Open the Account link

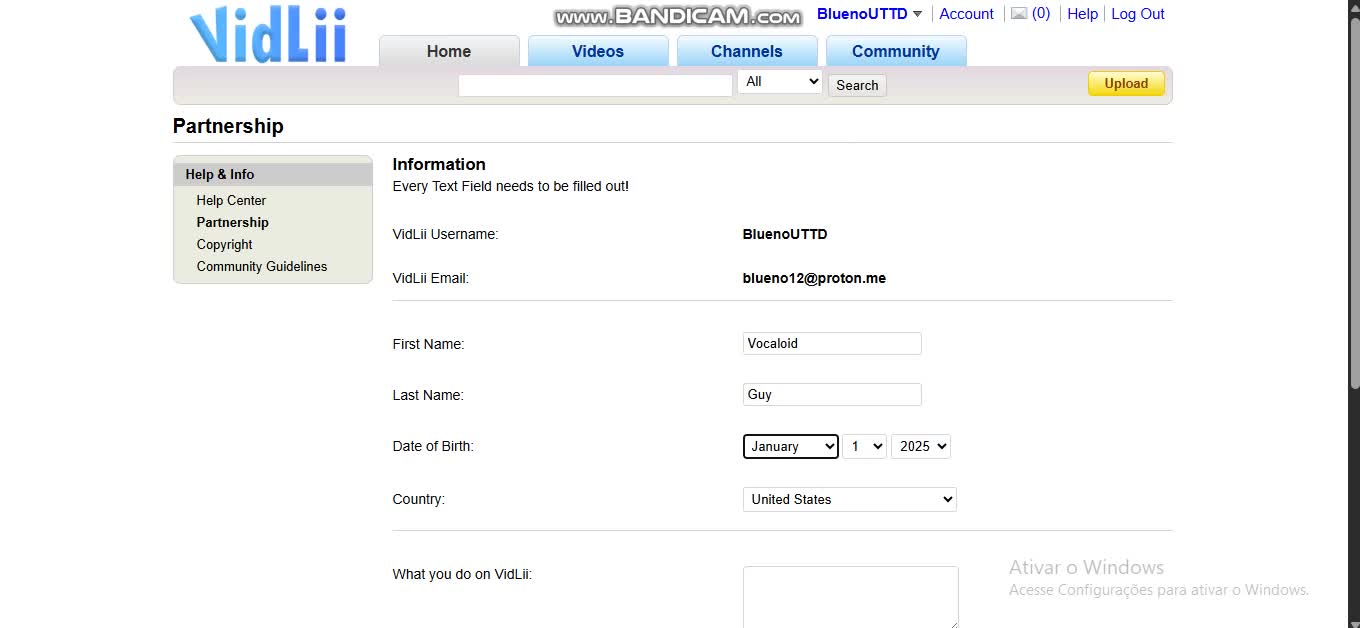point(966,13)
